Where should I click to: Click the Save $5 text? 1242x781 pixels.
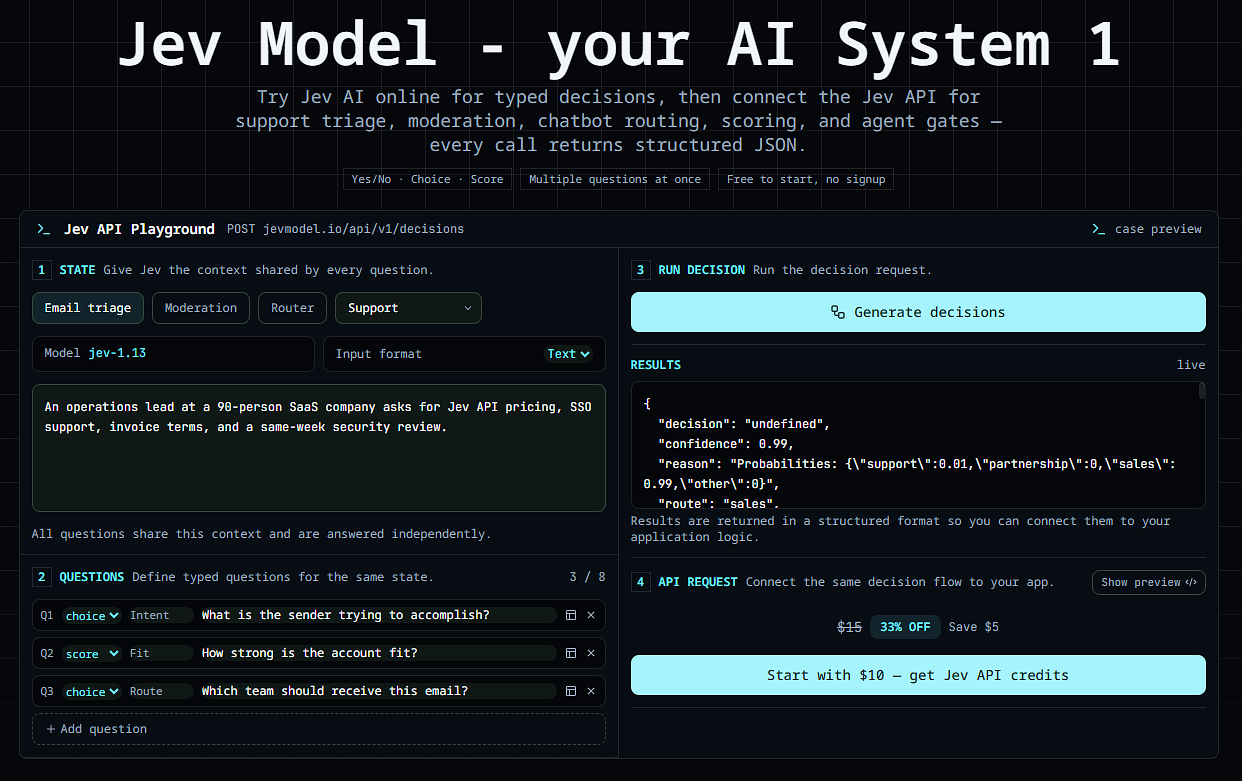tap(974, 627)
